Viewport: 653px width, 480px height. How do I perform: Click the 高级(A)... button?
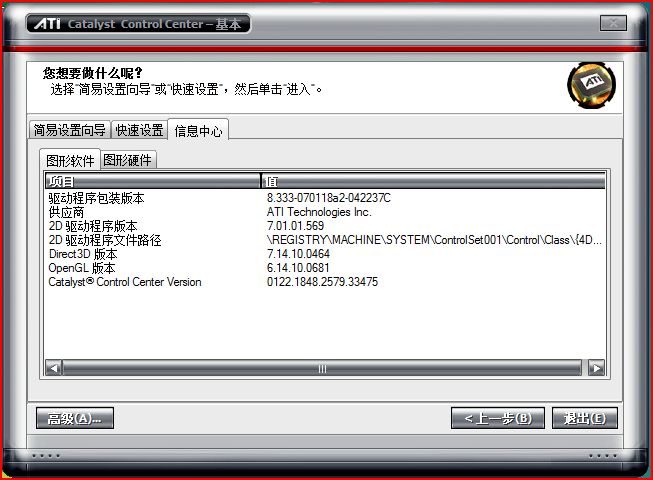(x=75, y=418)
